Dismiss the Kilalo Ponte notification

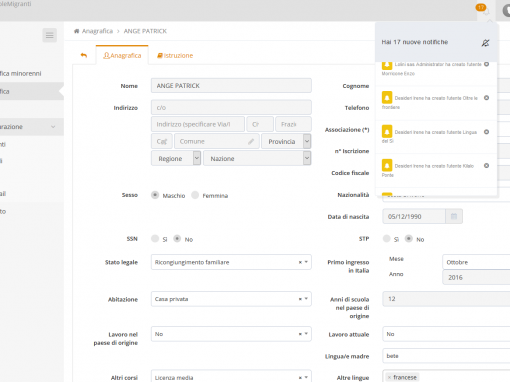pyautogui.click(x=486, y=165)
